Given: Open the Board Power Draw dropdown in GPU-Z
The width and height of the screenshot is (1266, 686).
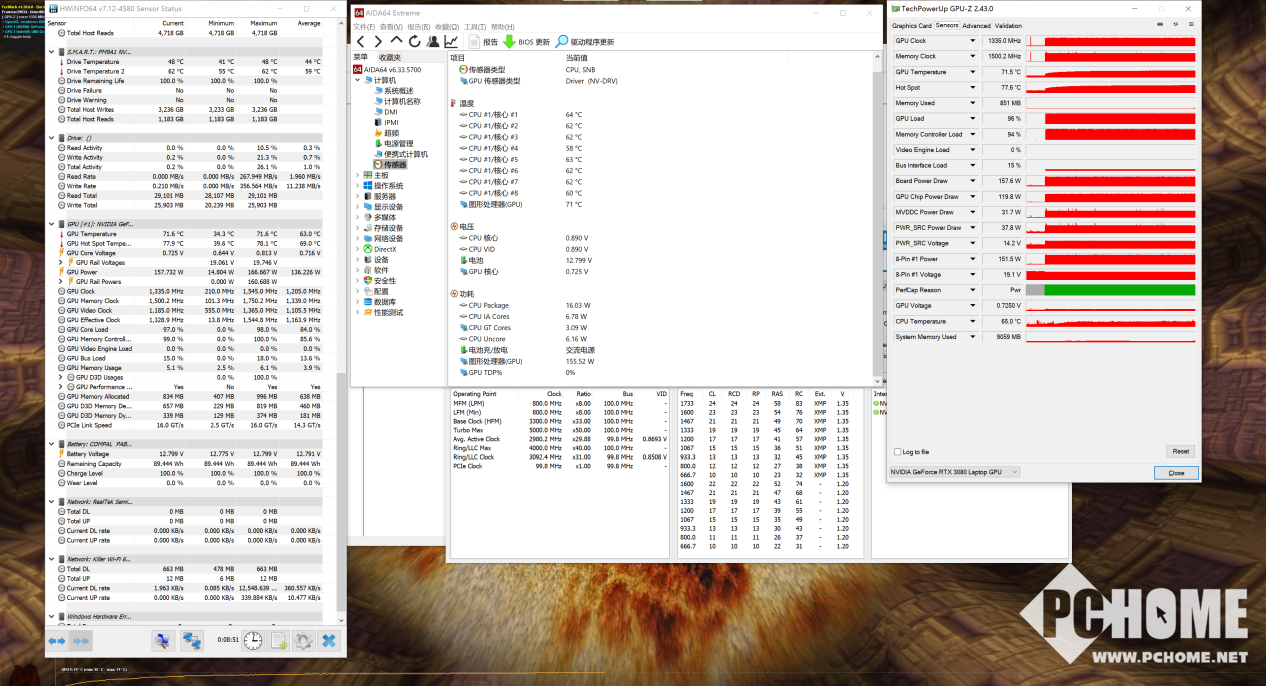Looking at the screenshot, I should [972, 181].
